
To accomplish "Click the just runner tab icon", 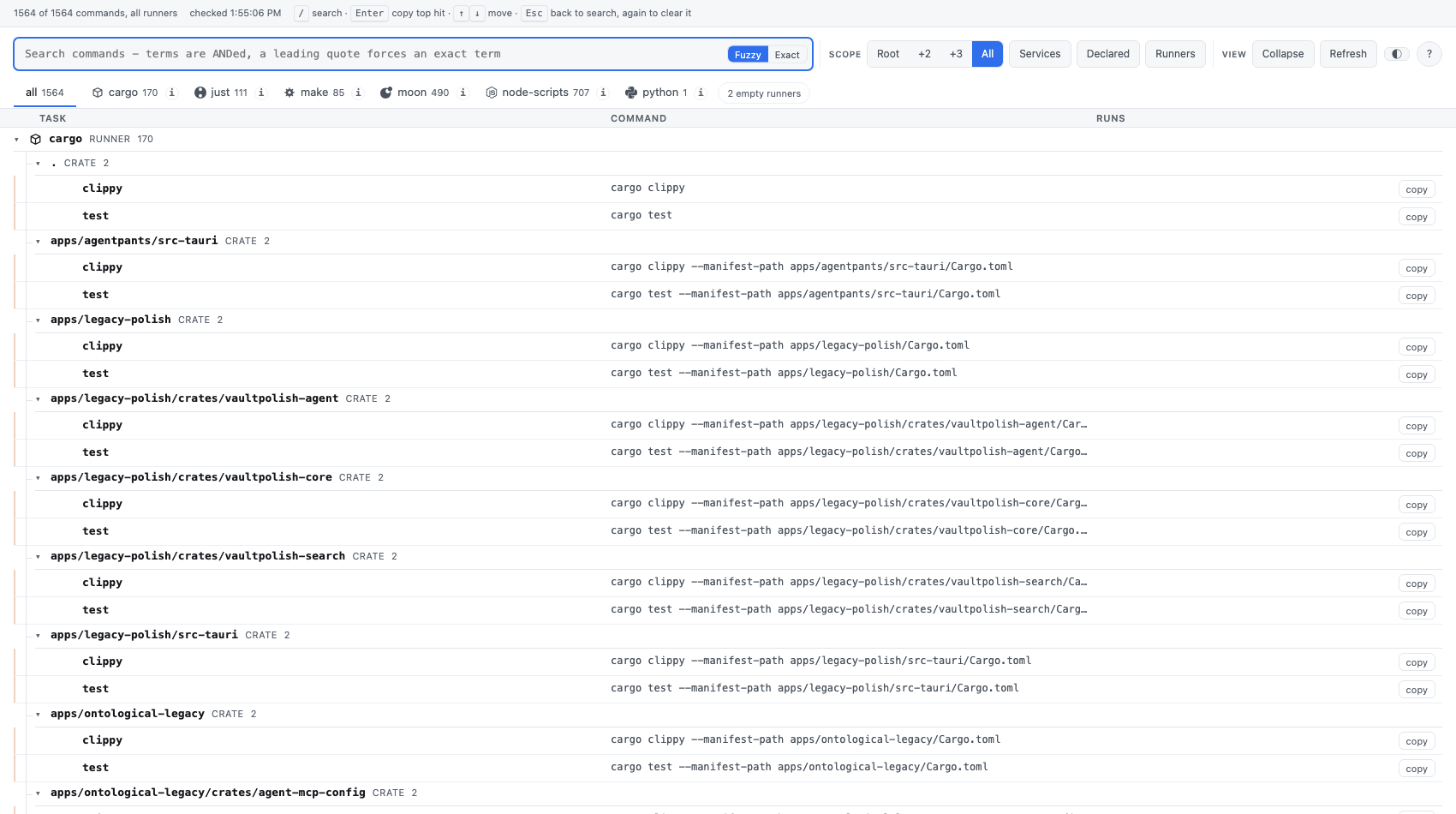I will pos(200,93).
